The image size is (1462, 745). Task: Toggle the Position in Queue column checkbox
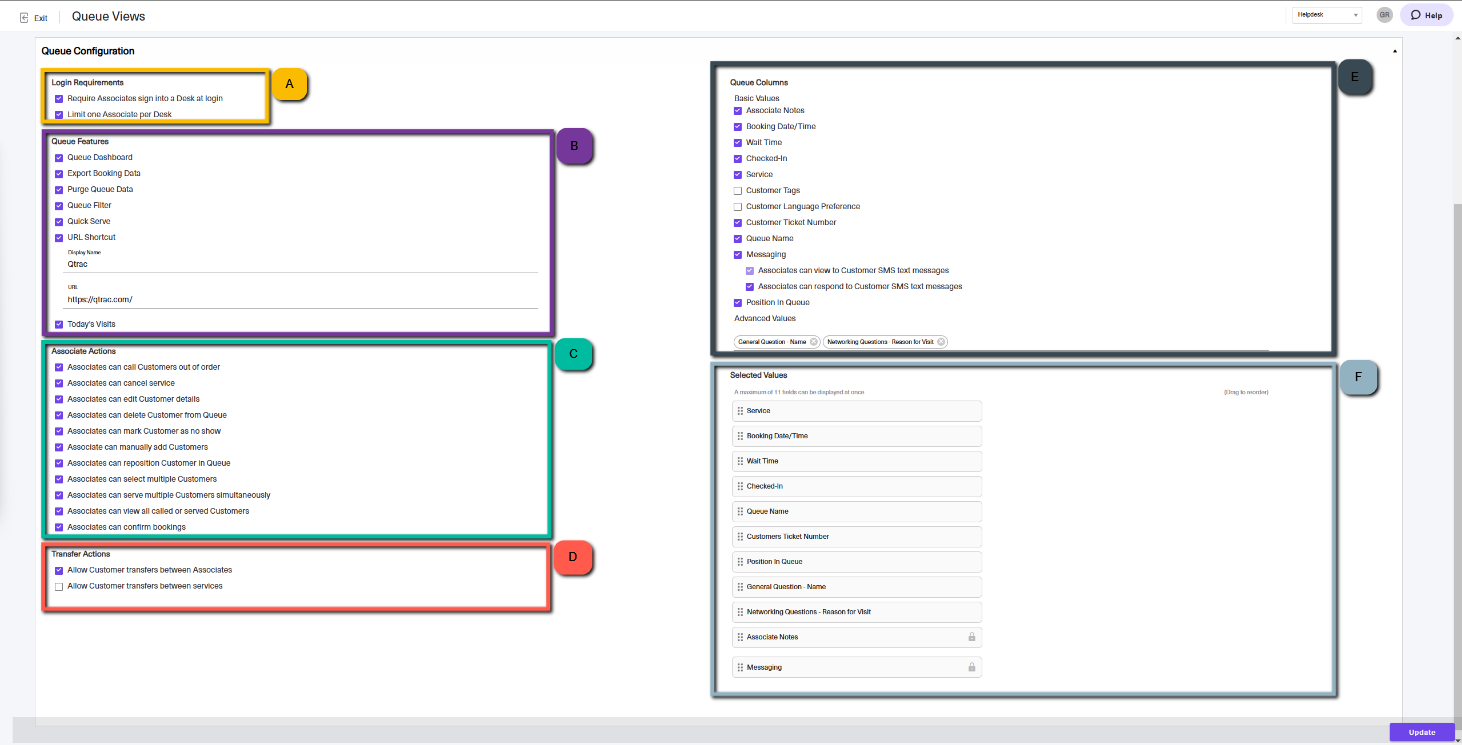click(x=737, y=302)
